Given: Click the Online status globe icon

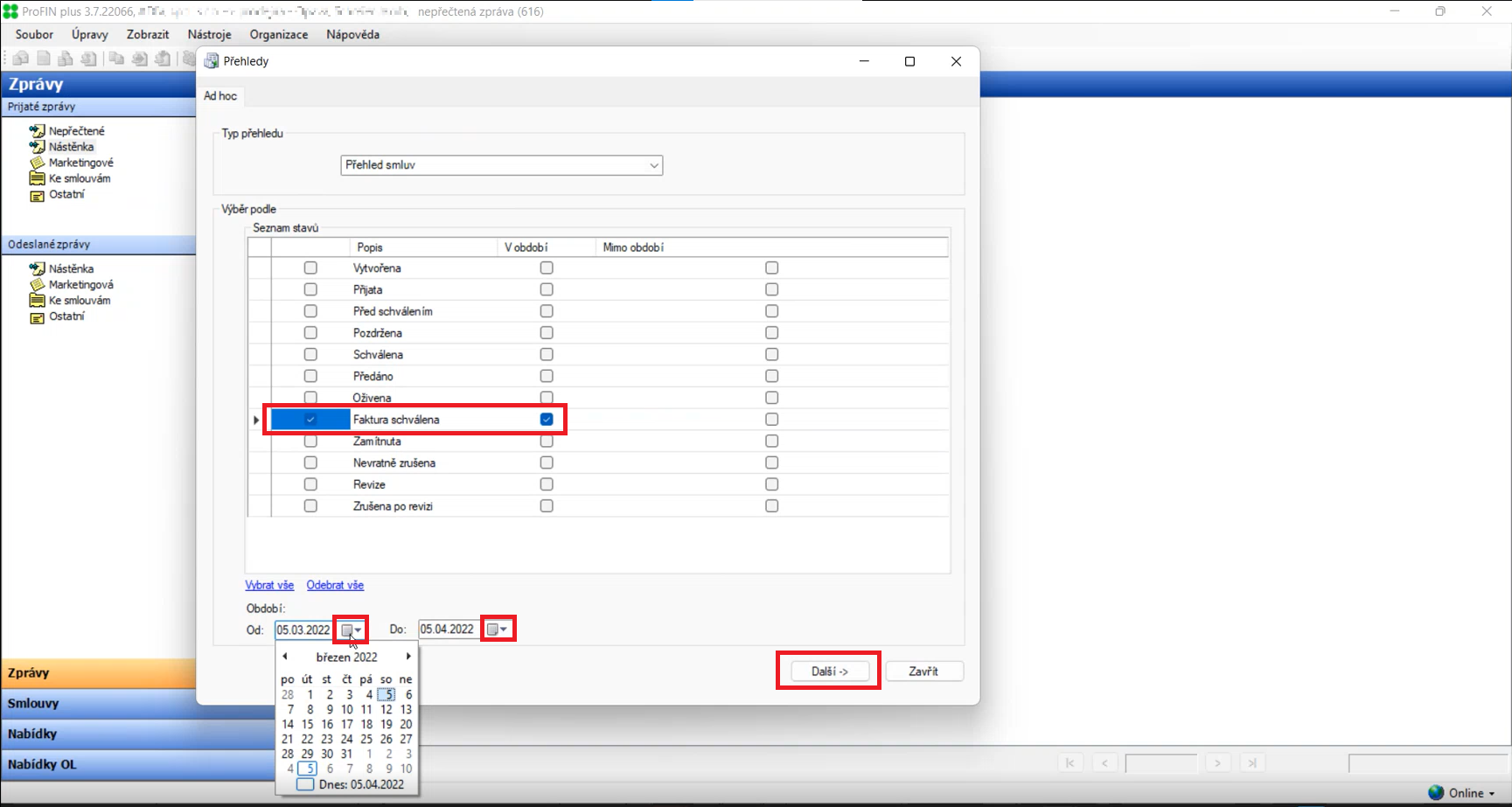Looking at the screenshot, I should pos(1436,793).
